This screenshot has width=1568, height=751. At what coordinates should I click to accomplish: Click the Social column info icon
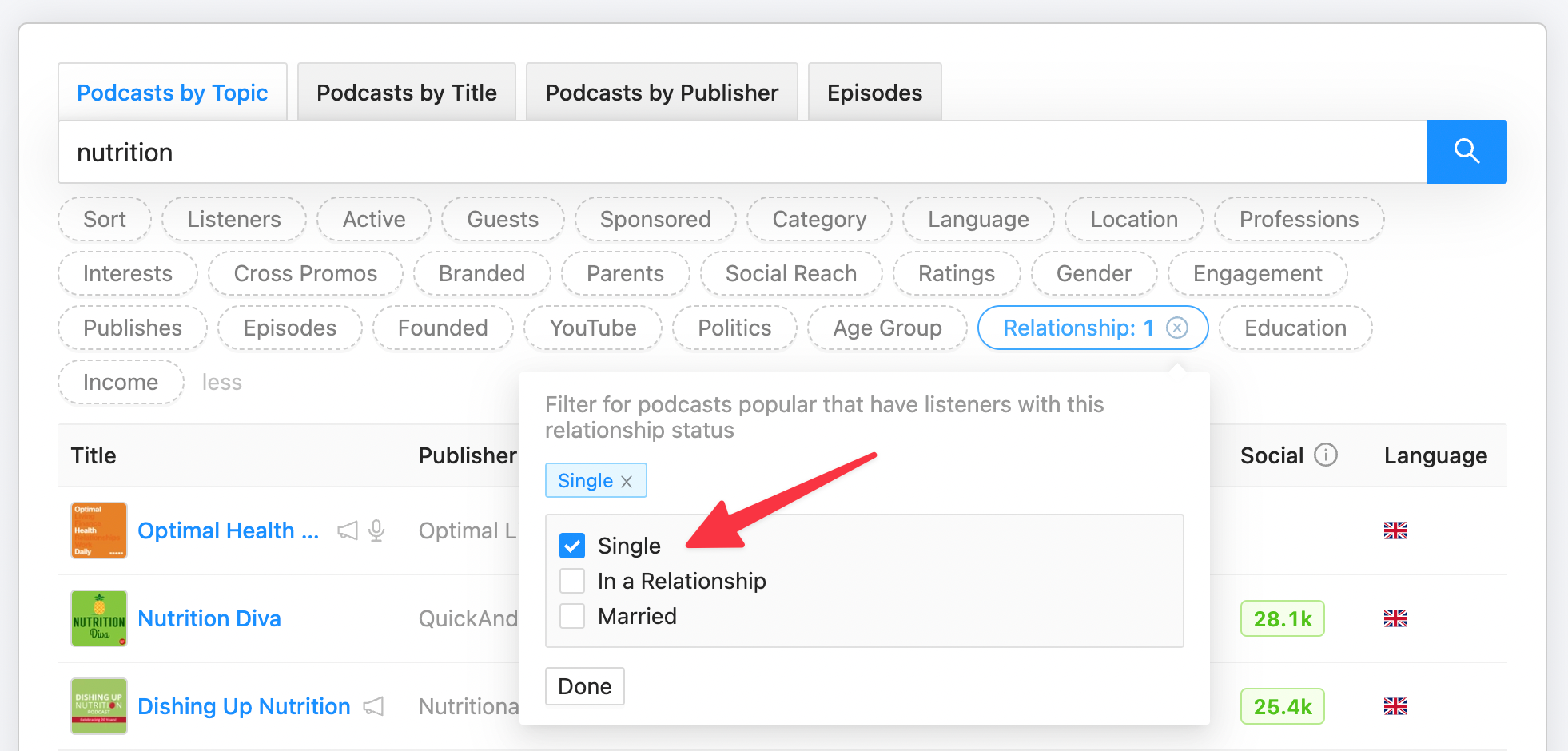[1326, 455]
